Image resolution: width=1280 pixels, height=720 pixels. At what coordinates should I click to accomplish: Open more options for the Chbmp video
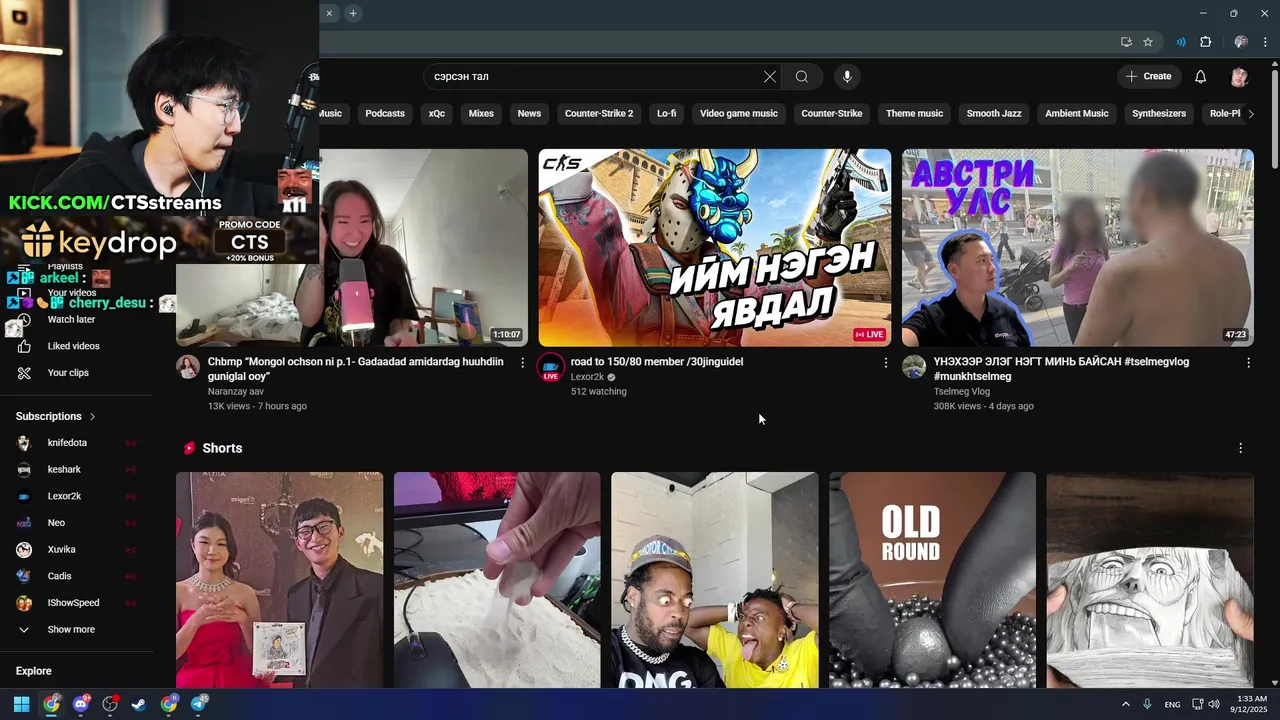[x=522, y=363]
